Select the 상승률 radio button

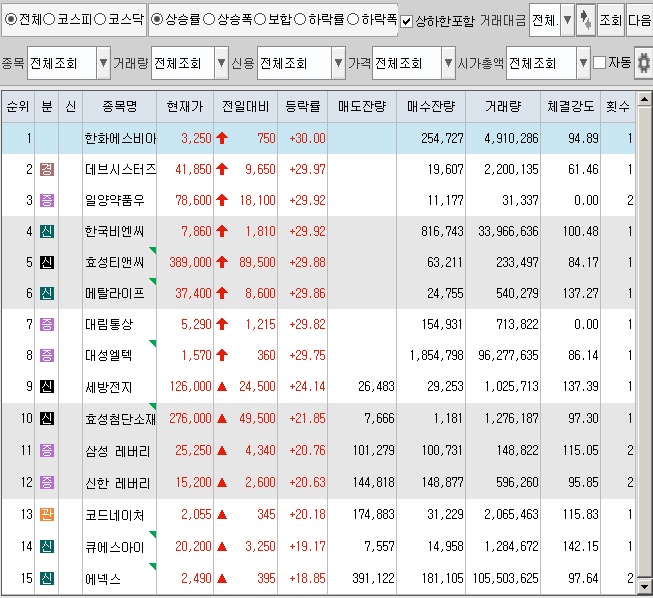coord(157,20)
